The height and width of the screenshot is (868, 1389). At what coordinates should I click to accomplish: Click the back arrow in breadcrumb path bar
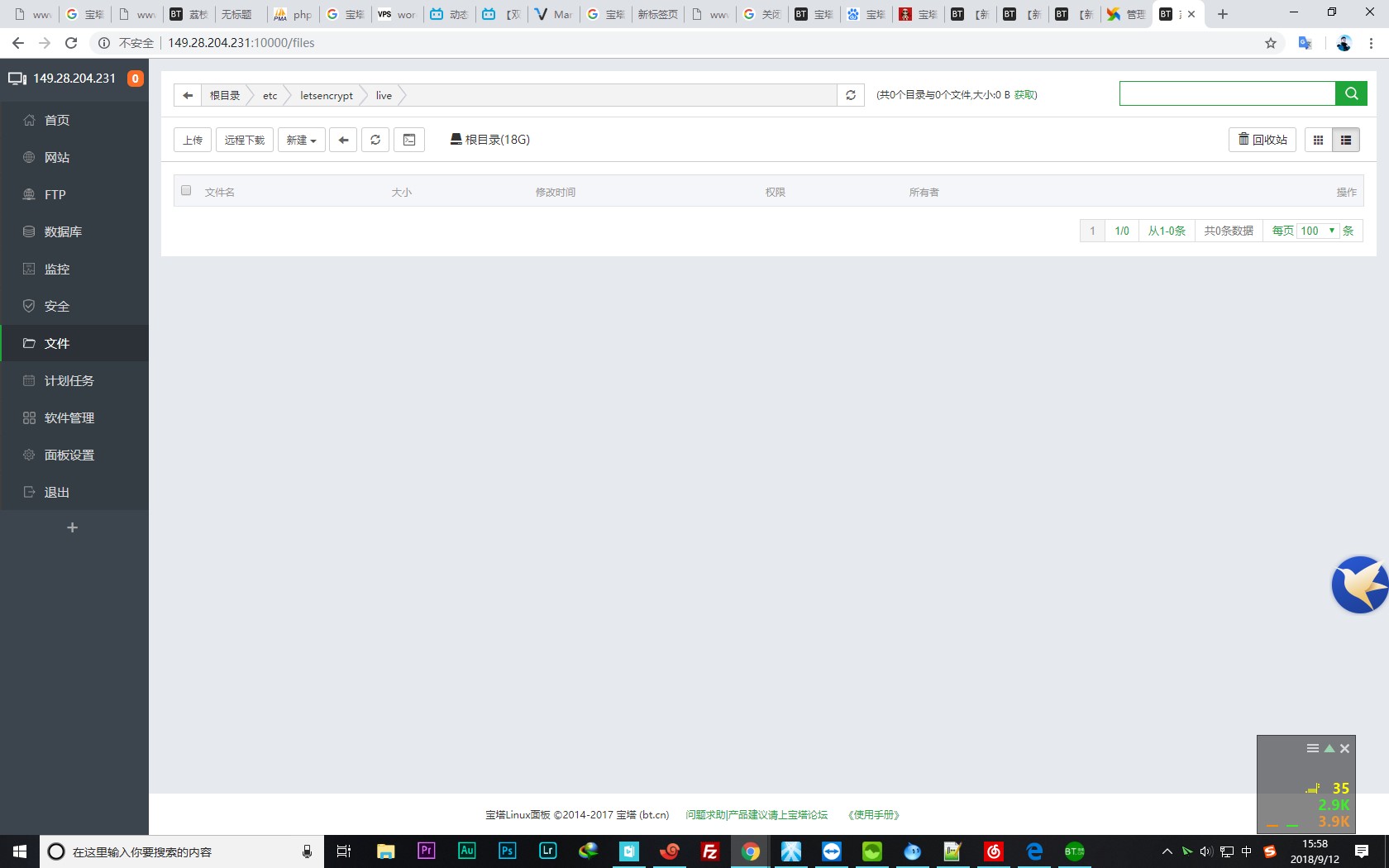(x=188, y=95)
